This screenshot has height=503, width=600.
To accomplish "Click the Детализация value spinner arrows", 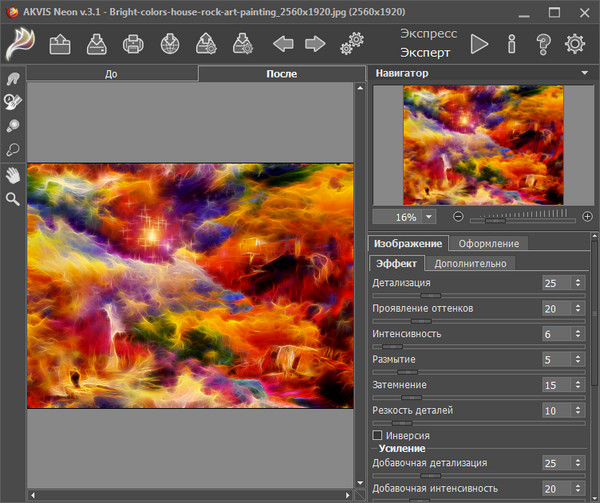I will (x=578, y=283).
